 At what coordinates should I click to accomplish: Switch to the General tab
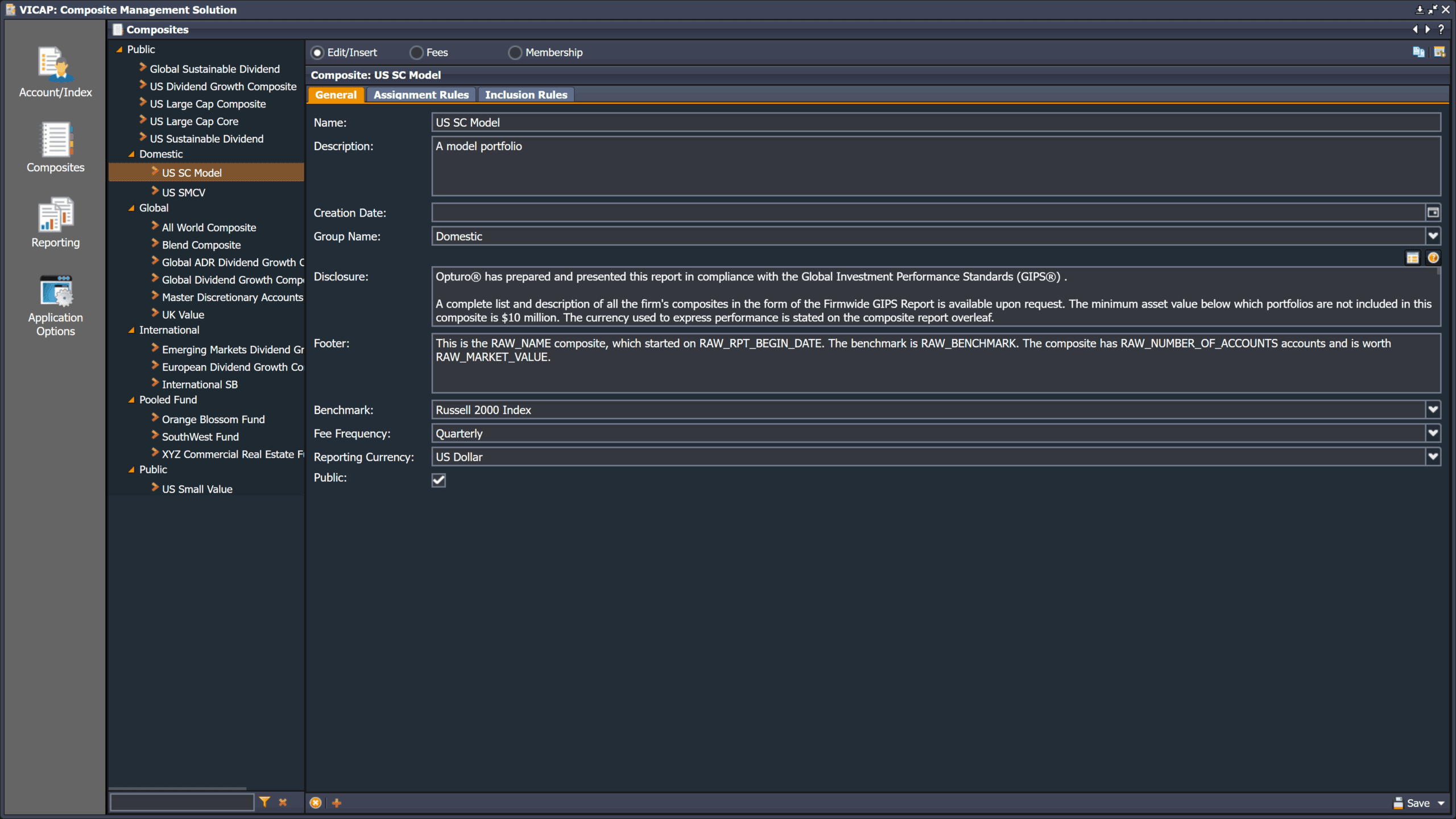coord(336,95)
